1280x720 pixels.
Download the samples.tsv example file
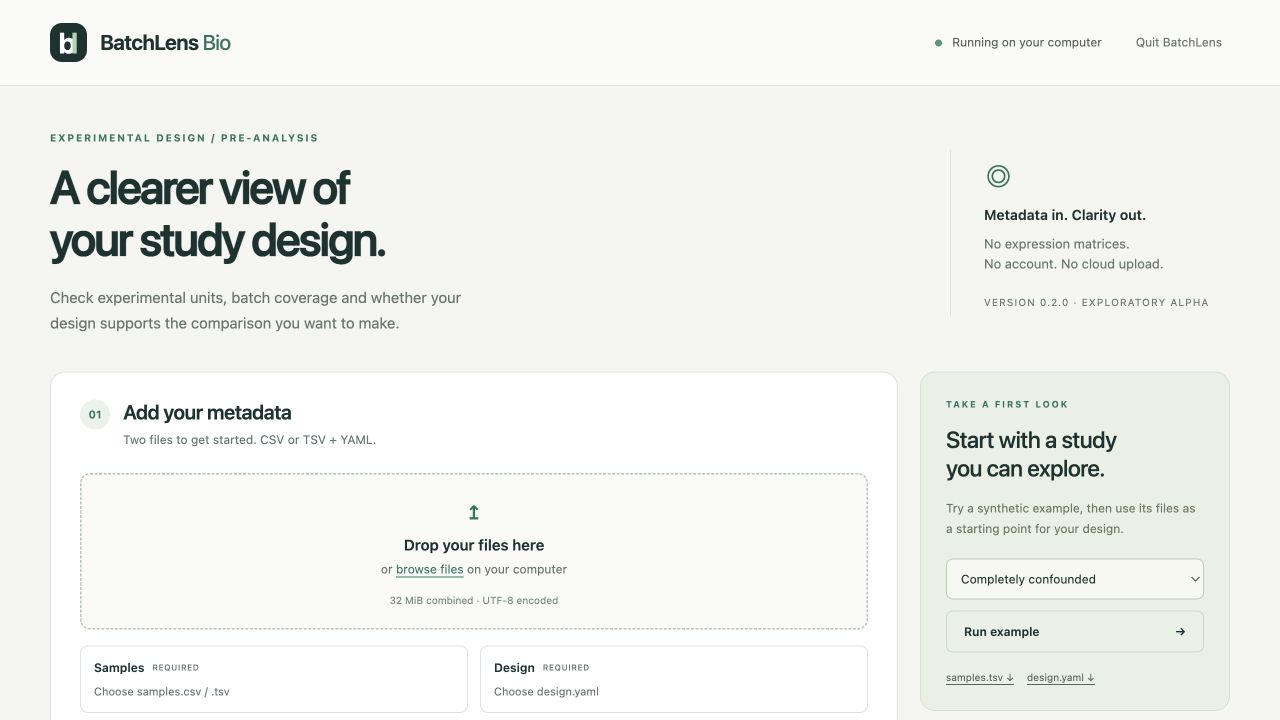tap(980, 678)
